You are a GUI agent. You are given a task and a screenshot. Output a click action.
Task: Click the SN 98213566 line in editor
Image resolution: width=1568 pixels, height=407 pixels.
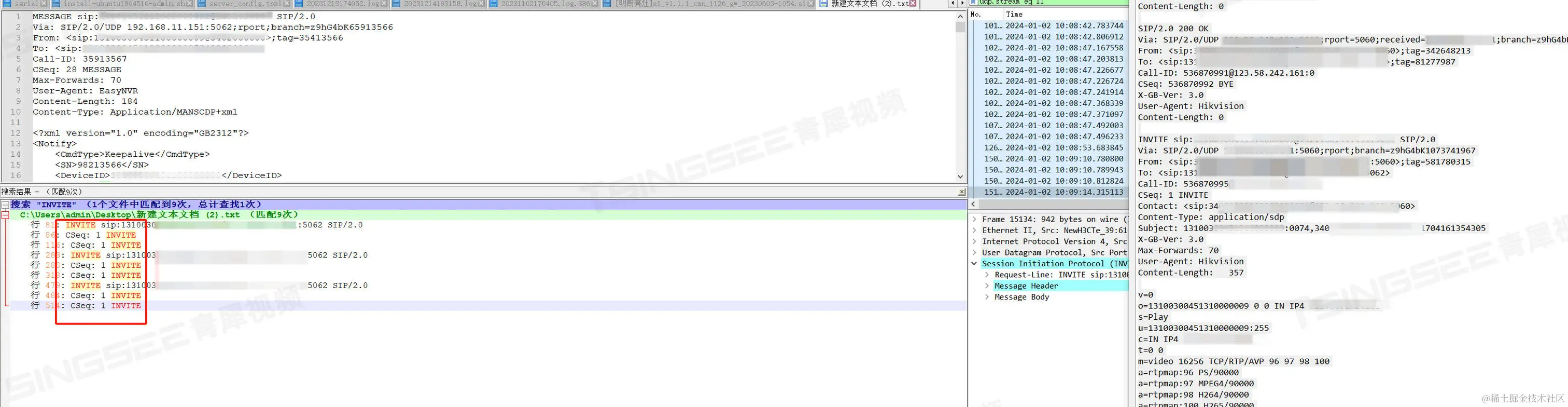(102, 165)
